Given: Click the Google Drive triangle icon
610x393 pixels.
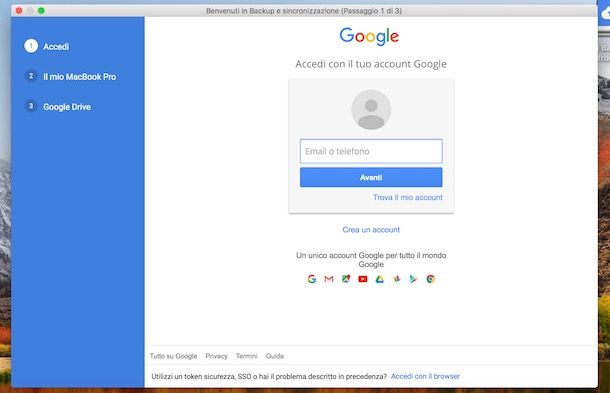Looking at the screenshot, I should click(x=380, y=279).
